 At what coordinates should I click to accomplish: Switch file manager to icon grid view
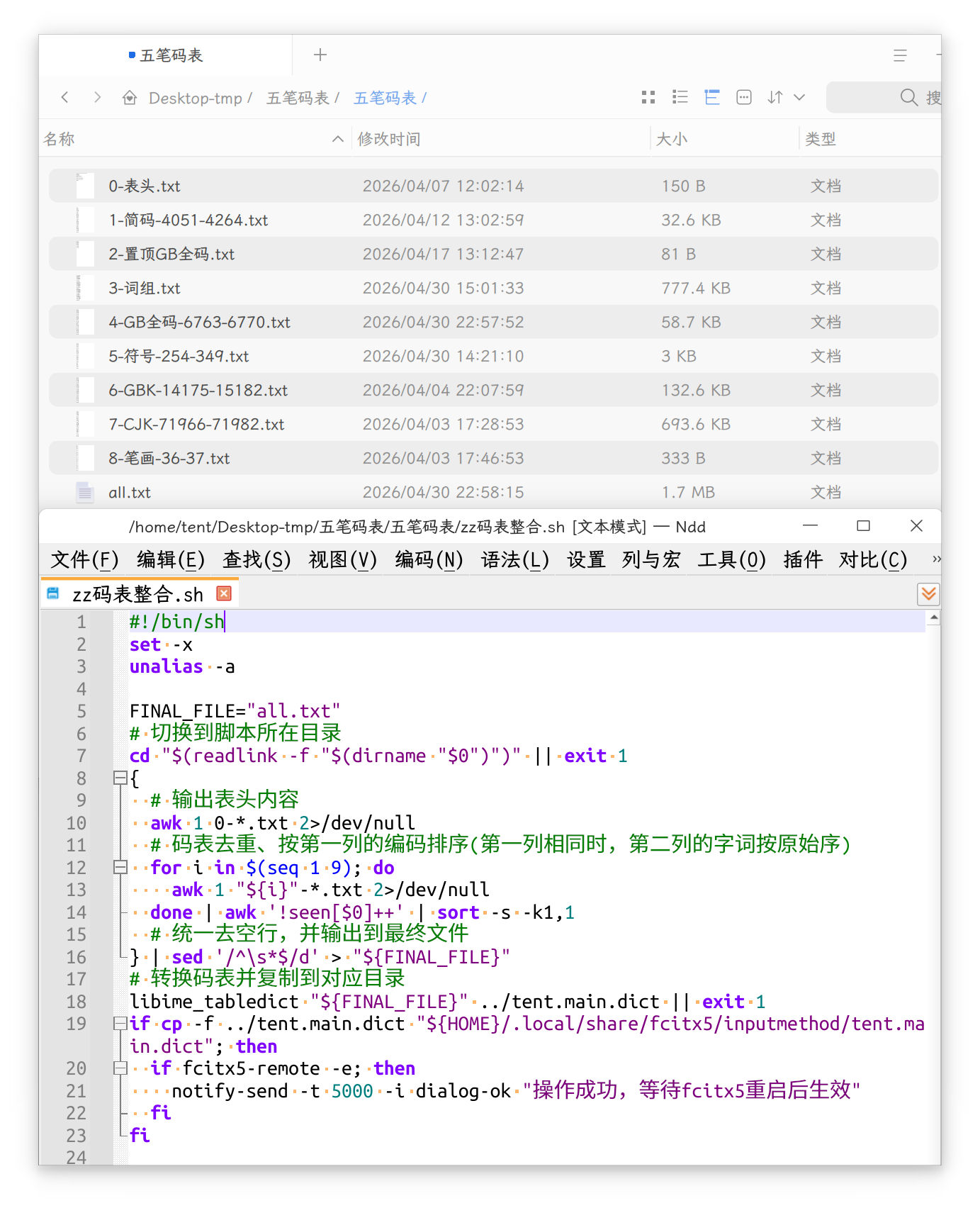coord(648,97)
